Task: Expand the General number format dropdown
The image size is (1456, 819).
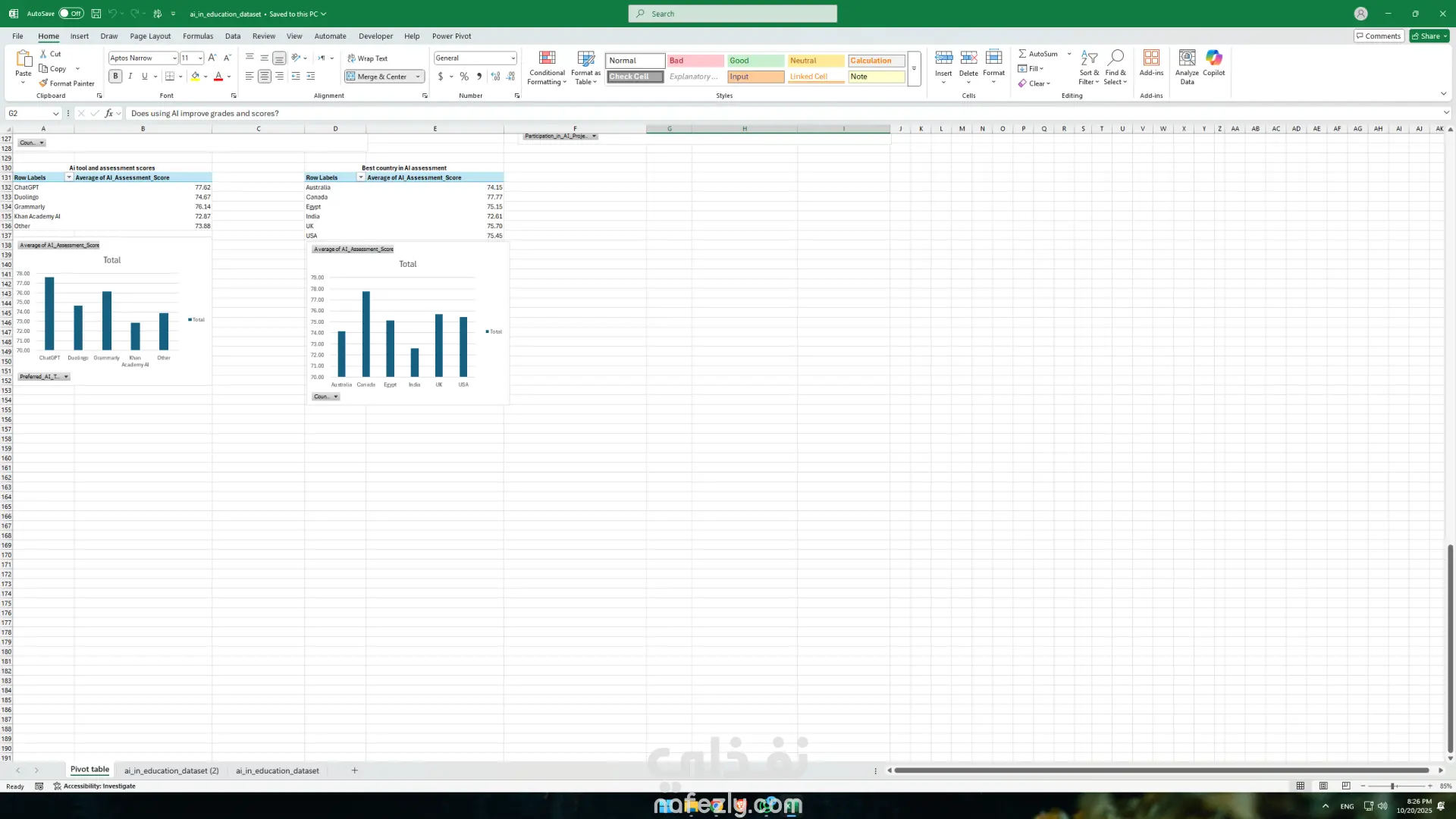Action: [x=513, y=58]
